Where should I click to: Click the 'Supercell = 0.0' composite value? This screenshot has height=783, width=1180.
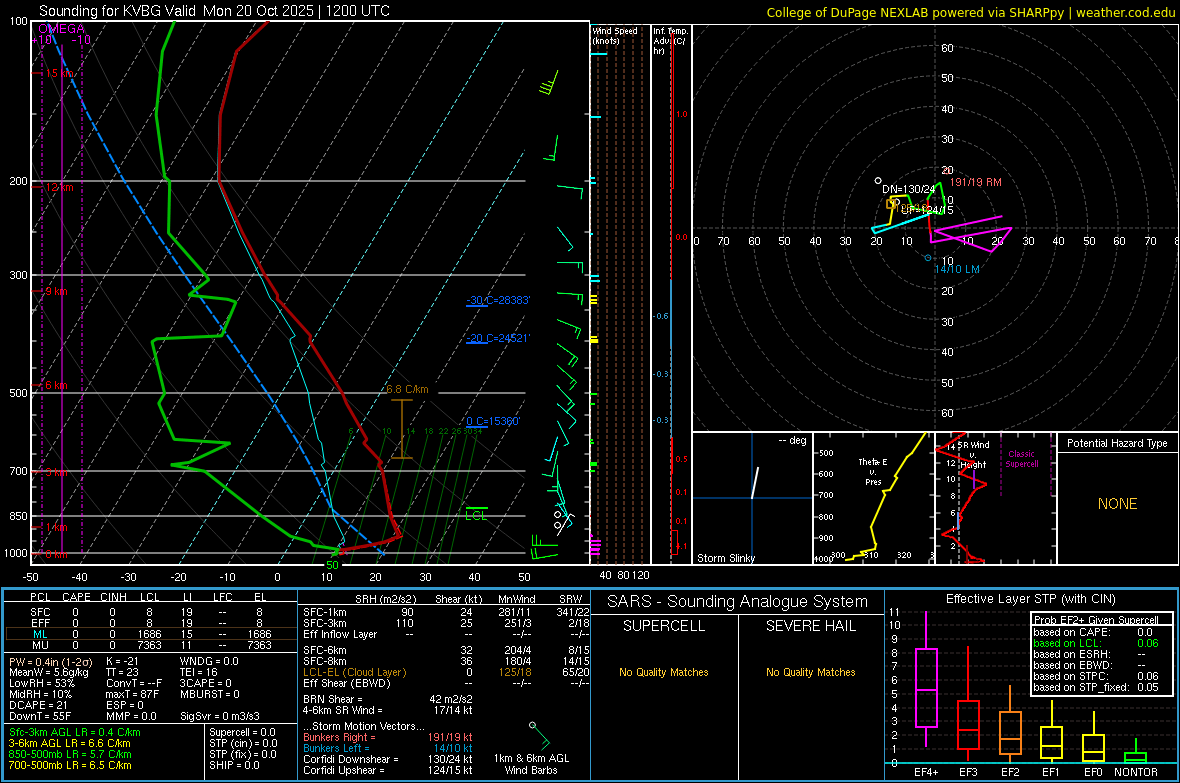click(x=242, y=732)
